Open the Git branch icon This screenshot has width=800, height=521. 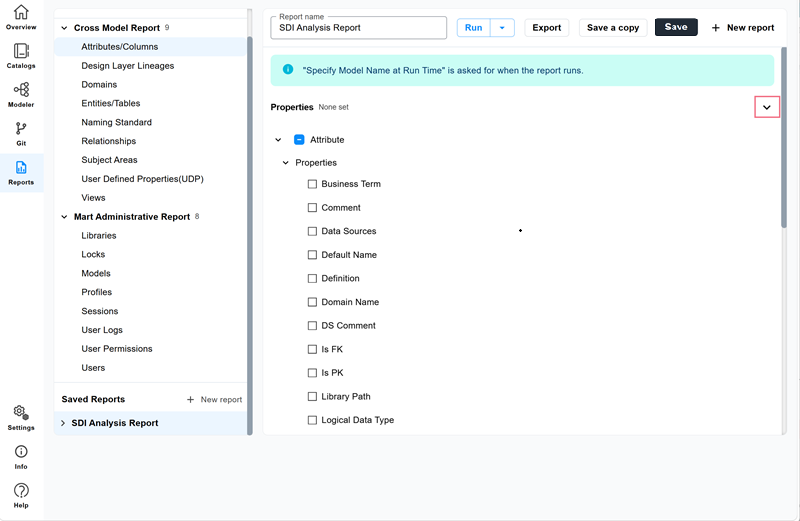(x=21, y=128)
